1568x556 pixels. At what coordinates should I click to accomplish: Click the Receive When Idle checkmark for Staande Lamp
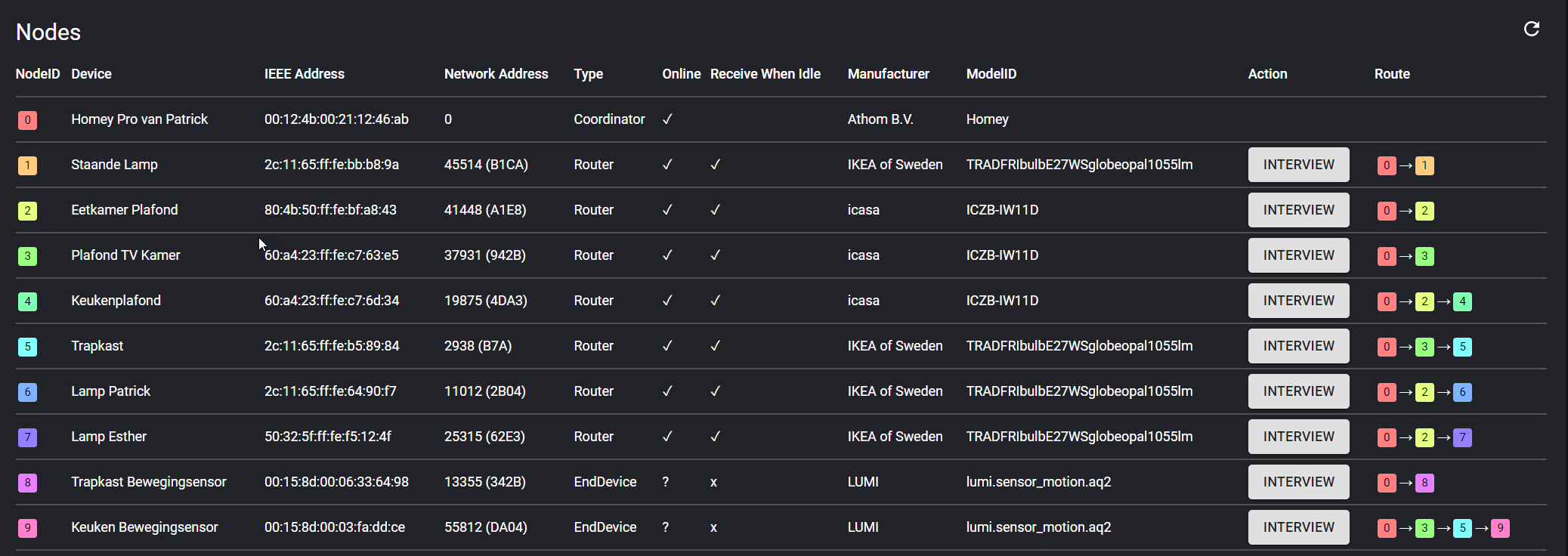point(715,165)
